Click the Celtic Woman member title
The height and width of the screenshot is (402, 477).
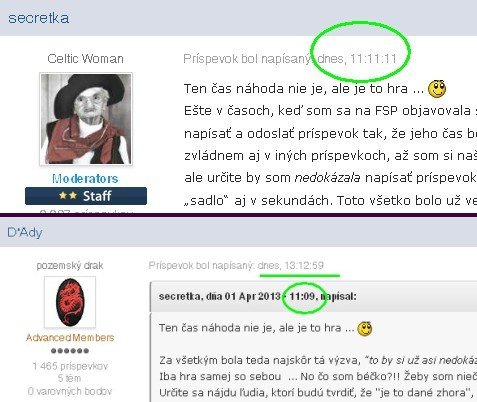click(85, 59)
